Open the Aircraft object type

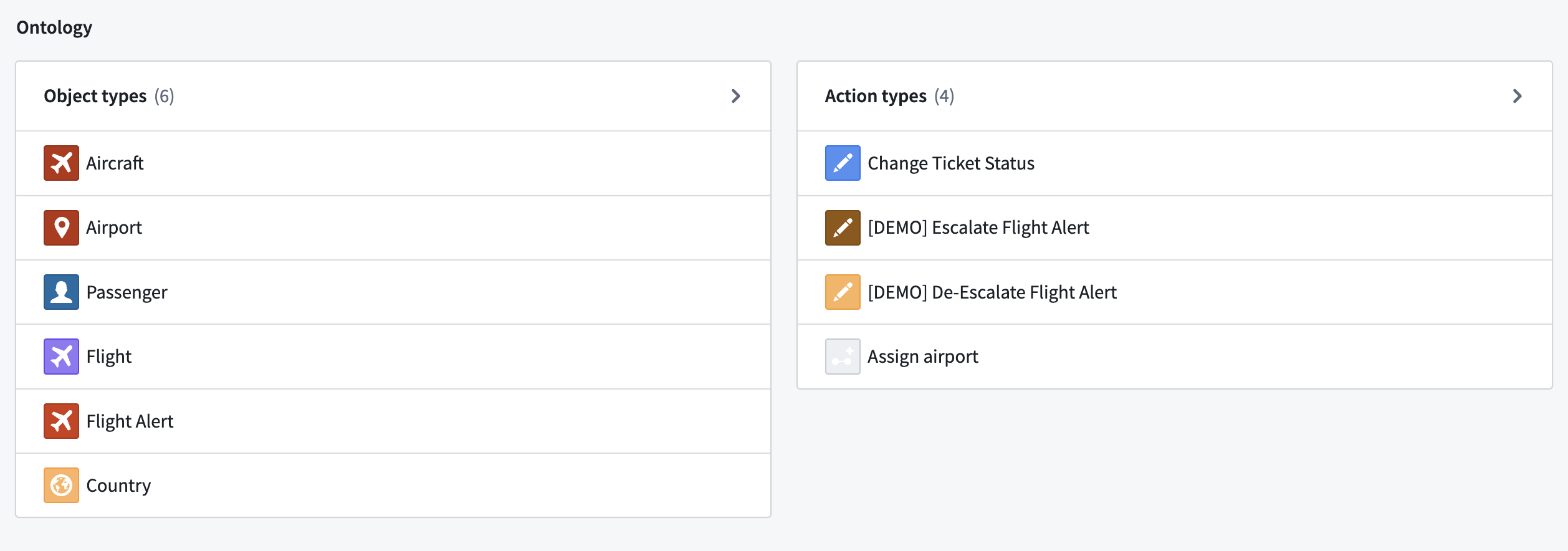point(393,163)
